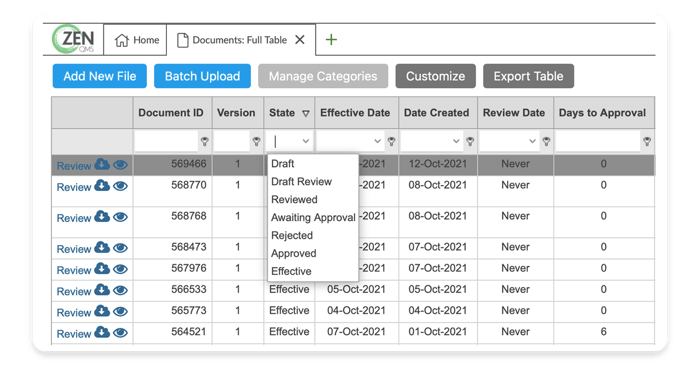The width and height of the screenshot is (700, 368).
Task: View document 566533 with eye icon
Action: (120, 290)
